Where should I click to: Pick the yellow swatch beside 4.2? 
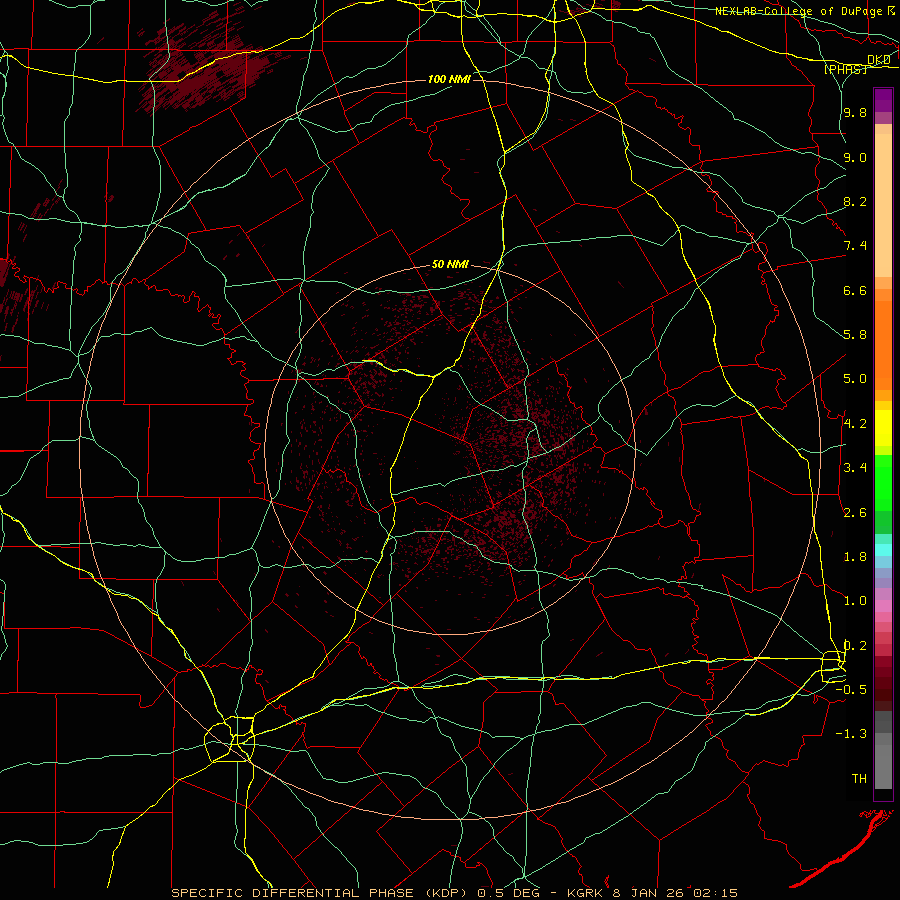(x=883, y=428)
